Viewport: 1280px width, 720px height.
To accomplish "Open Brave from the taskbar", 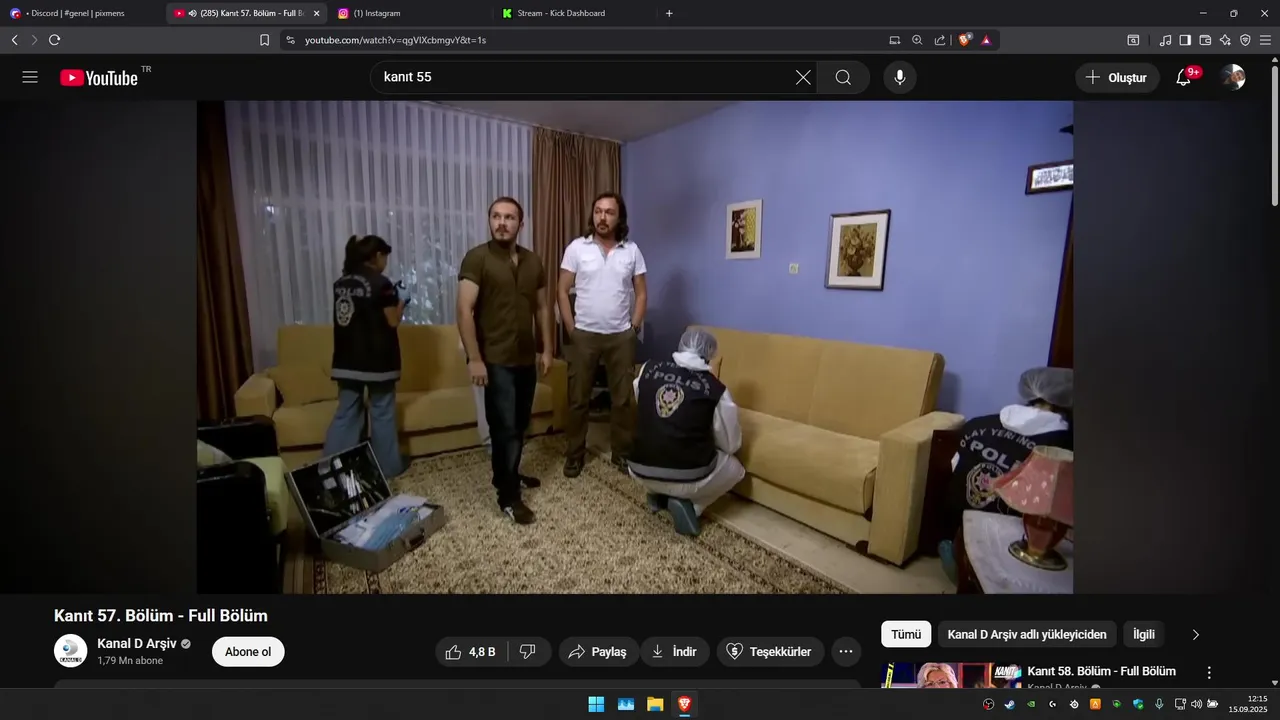I will pos(684,704).
